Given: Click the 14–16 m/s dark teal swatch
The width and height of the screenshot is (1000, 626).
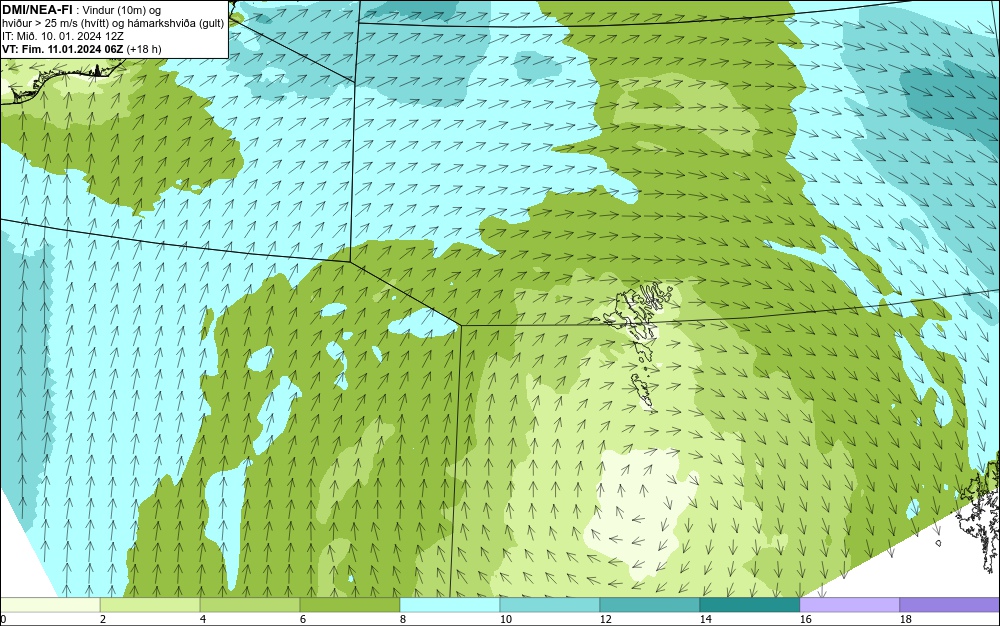Looking at the screenshot, I should click(x=749, y=604).
